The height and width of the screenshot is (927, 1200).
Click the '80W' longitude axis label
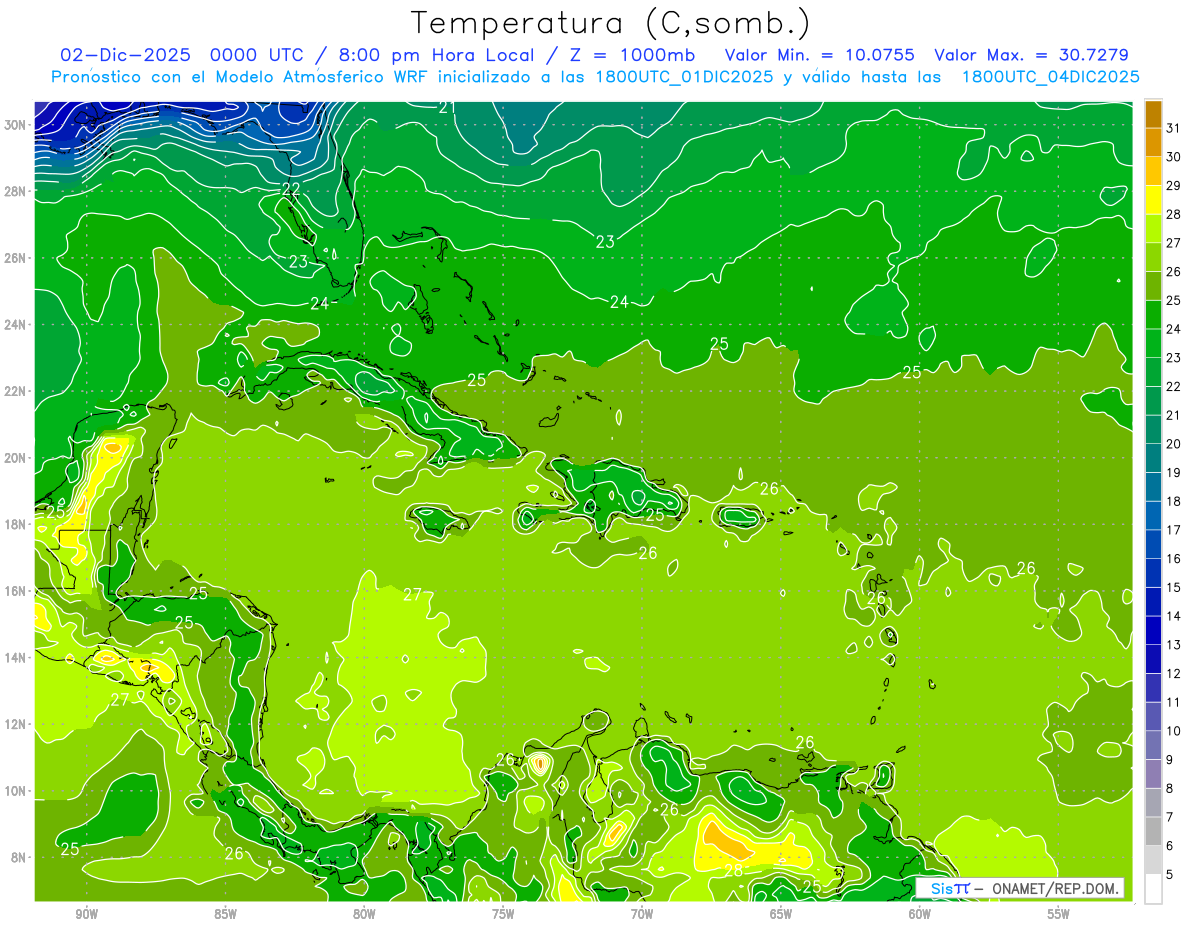coord(364,913)
